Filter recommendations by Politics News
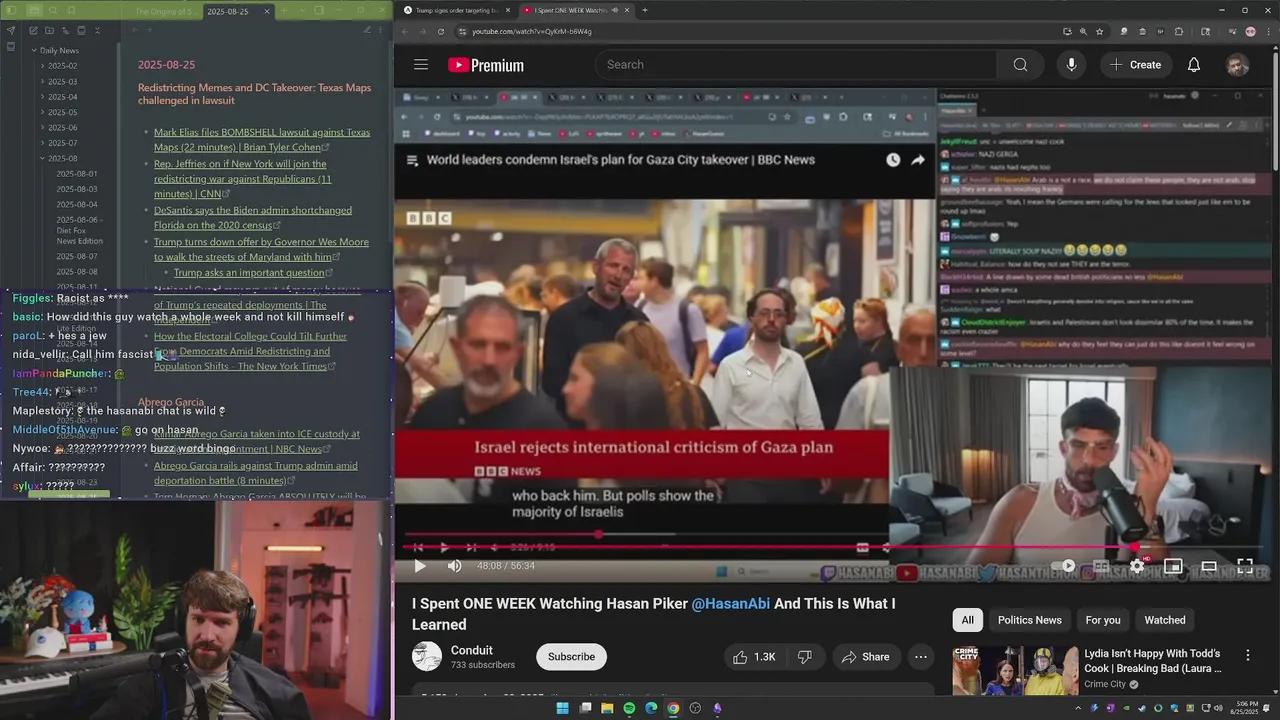This screenshot has height=720, width=1280. click(1029, 620)
